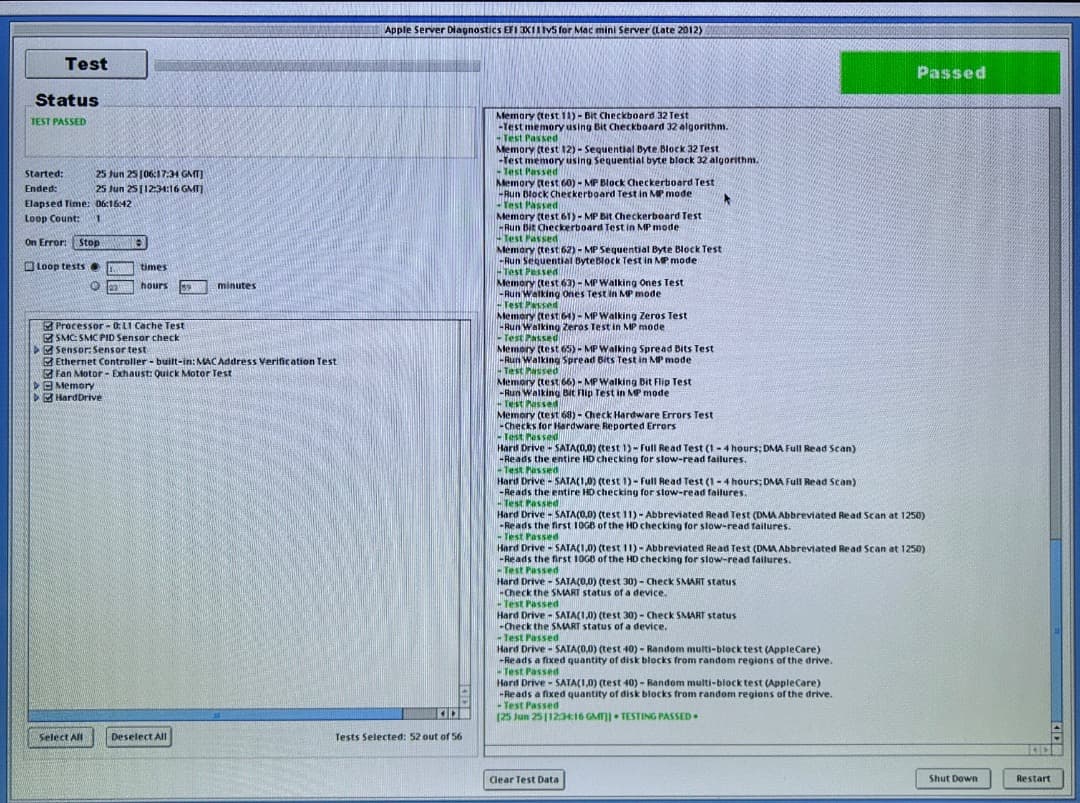This screenshot has width=1080, height=803.
Task: Uncheck the SMC PID Sensor check test
Action: click(x=48, y=337)
